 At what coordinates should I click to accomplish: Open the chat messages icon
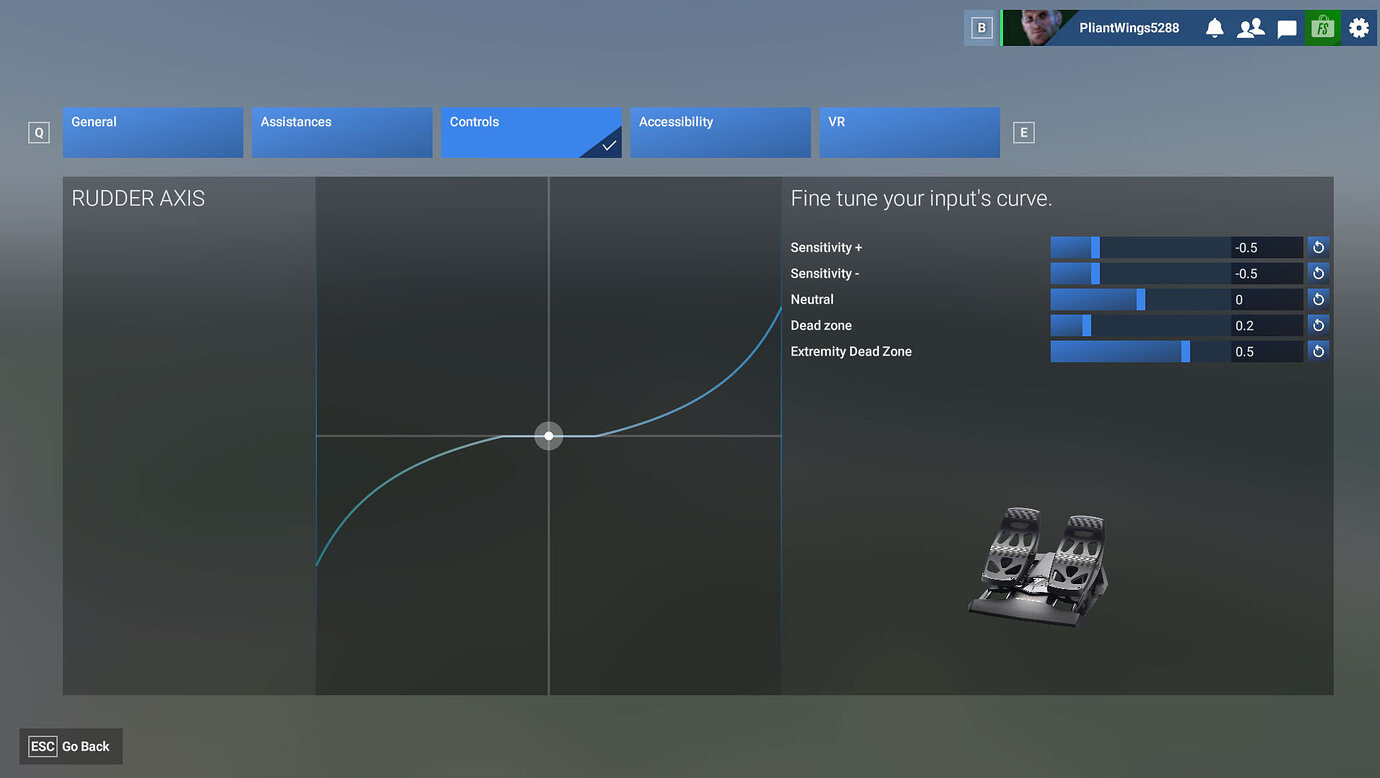click(x=1286, y=27)
